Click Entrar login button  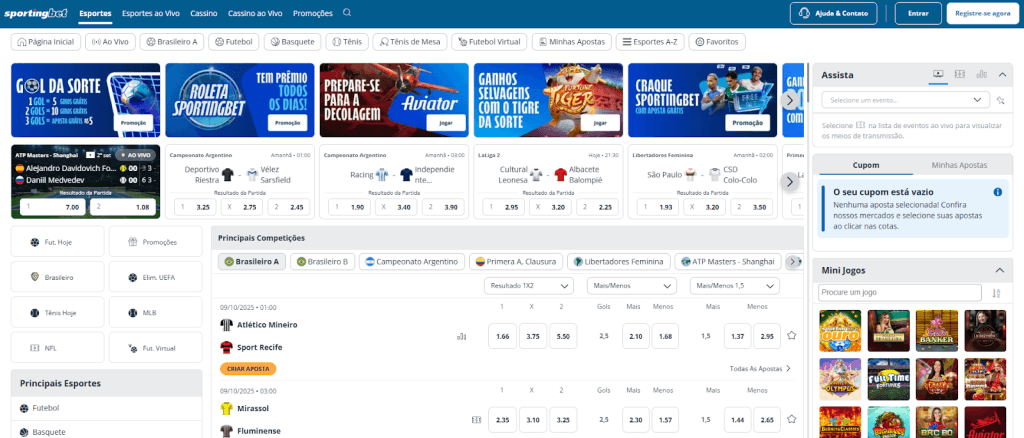pyautogui.click(x=918, y=13)
